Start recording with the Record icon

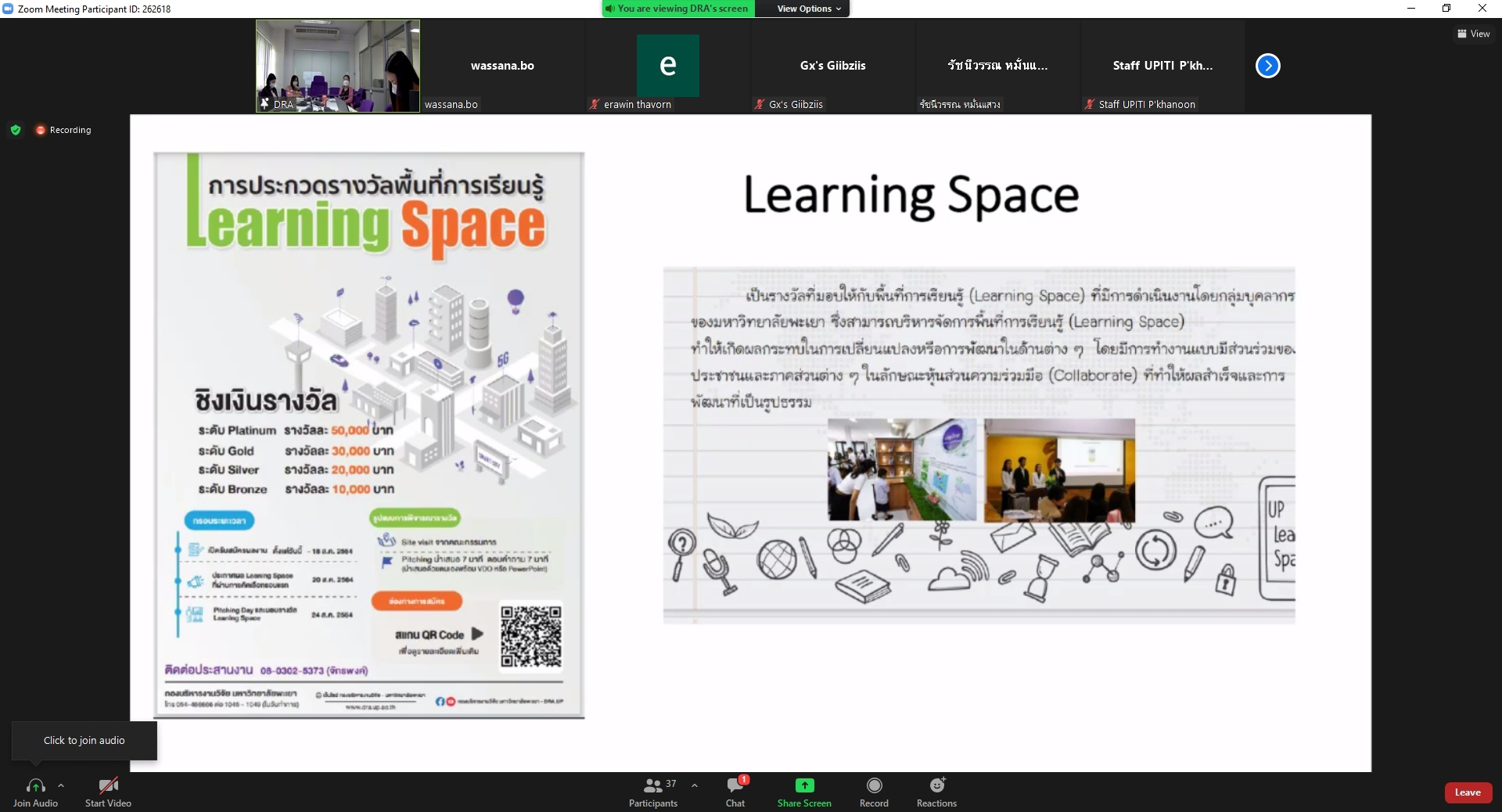click(x=874, y=785)
